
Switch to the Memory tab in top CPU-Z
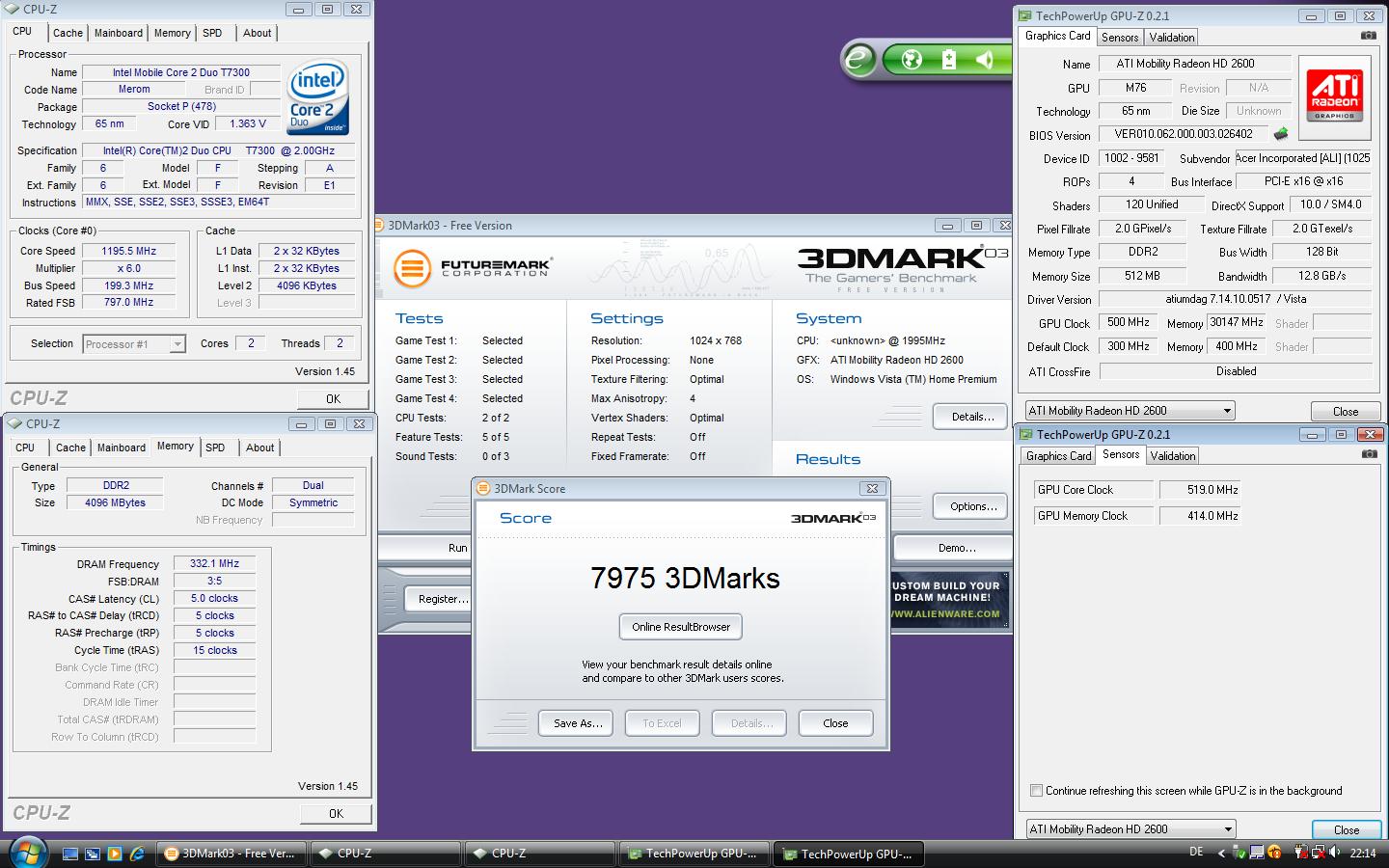click(x=172, y=33)
